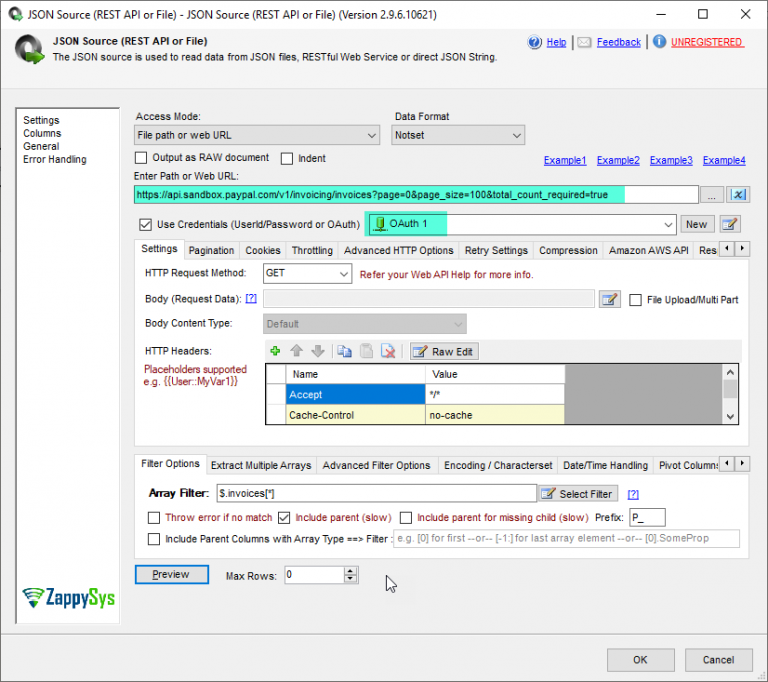
Task: Click in the Path or Web URL field
Action: click(x=416, y=195)
